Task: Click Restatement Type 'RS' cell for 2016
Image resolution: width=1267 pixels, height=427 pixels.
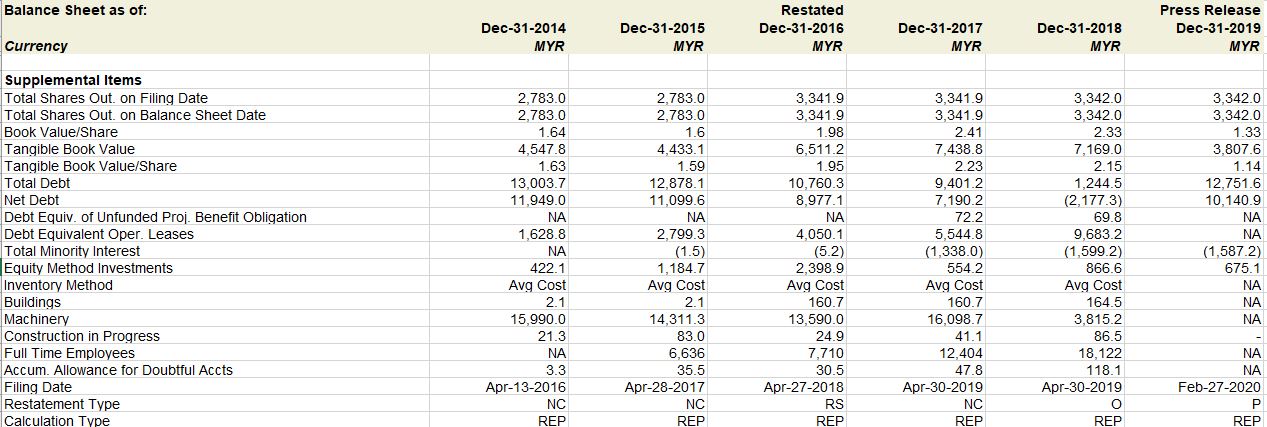Action: [x=834, y=404]
